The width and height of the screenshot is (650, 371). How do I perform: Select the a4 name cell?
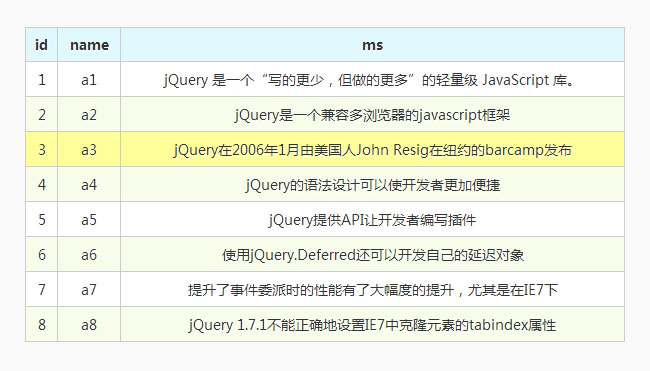click(89, 184)
